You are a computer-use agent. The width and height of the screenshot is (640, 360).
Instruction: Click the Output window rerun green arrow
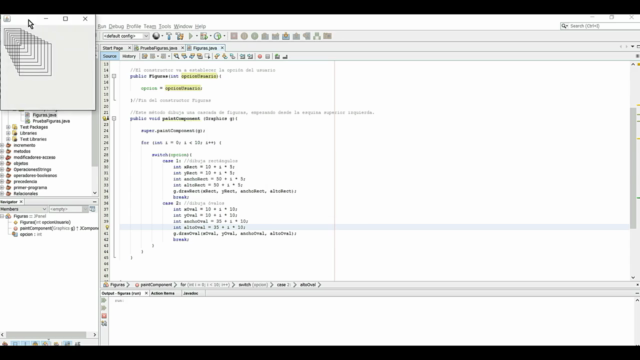[x=104, y=300]
